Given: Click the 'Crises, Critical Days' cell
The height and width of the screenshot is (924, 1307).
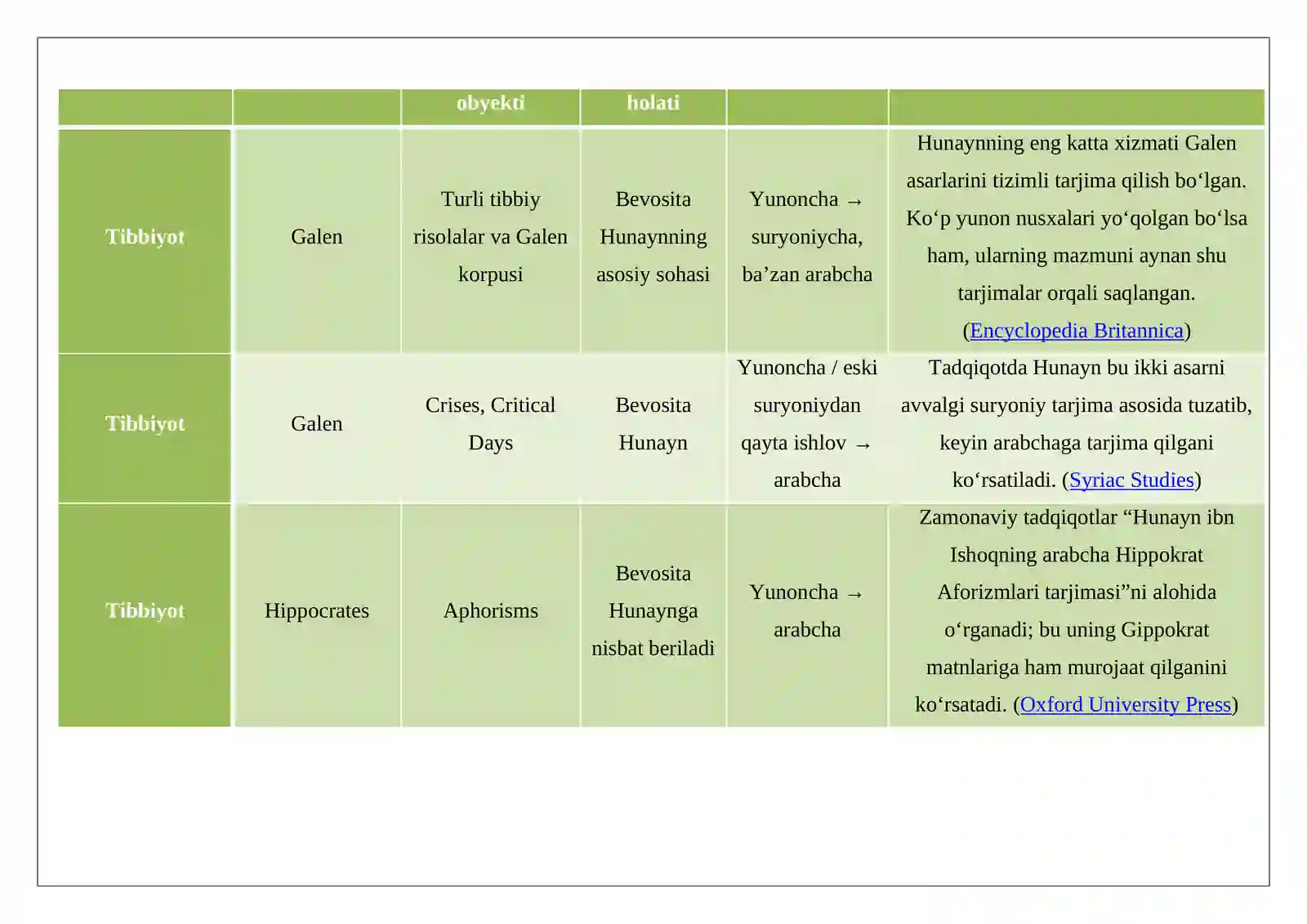Looking at the screenshot, I should [x=490, y=428].
